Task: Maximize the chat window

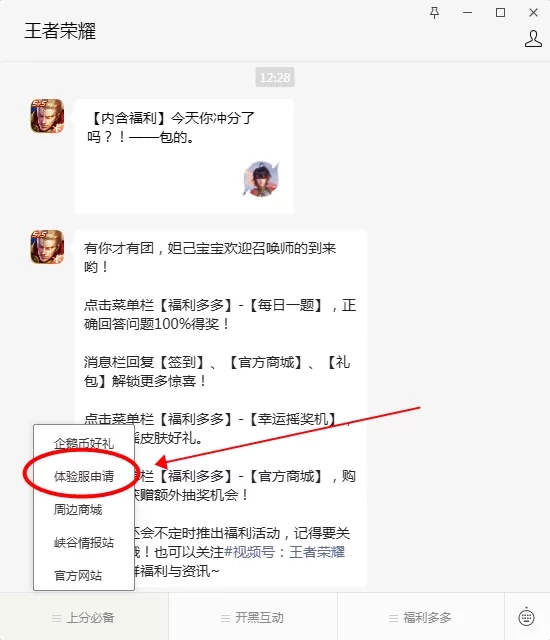Action: (x=500, y=13)
